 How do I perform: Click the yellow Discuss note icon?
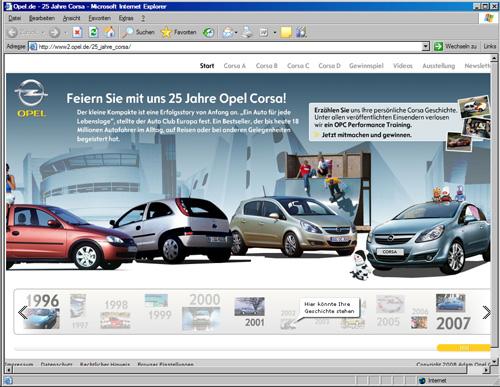(286, 32)
